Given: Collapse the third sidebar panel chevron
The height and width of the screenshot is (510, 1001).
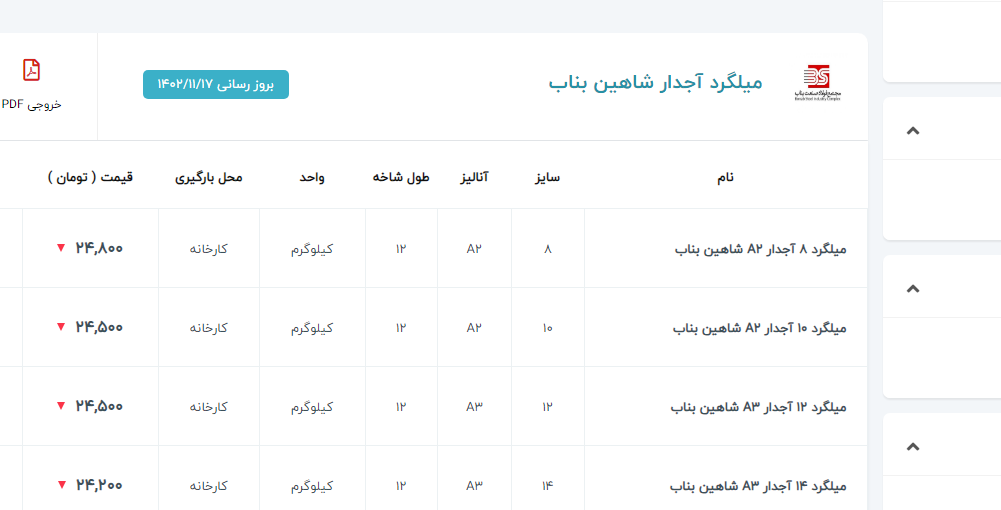Looking at the screenshot, I should (912, 446).
